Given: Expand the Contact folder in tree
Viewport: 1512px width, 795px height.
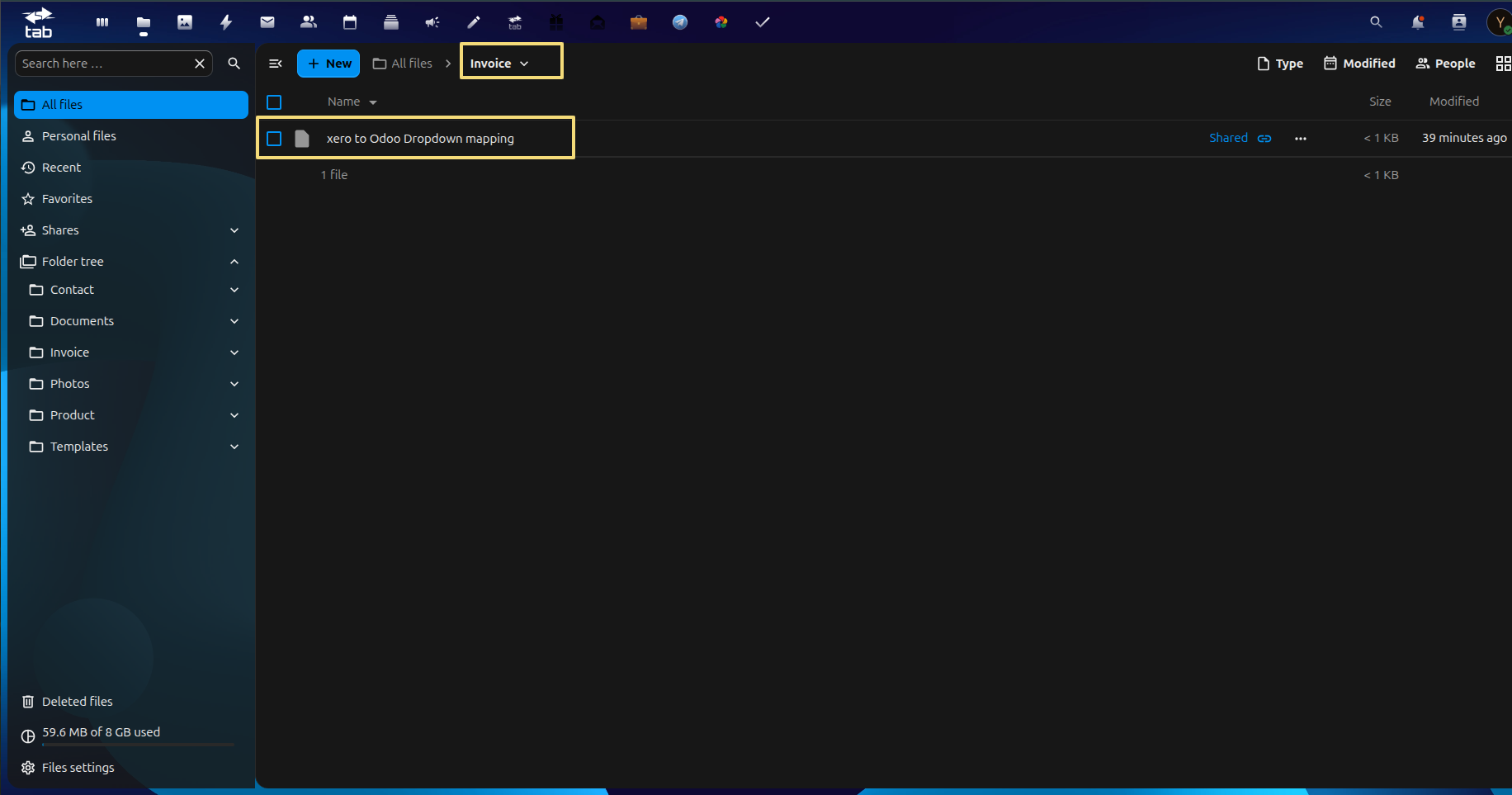Looking at the screenshot, I should point(234,290).
